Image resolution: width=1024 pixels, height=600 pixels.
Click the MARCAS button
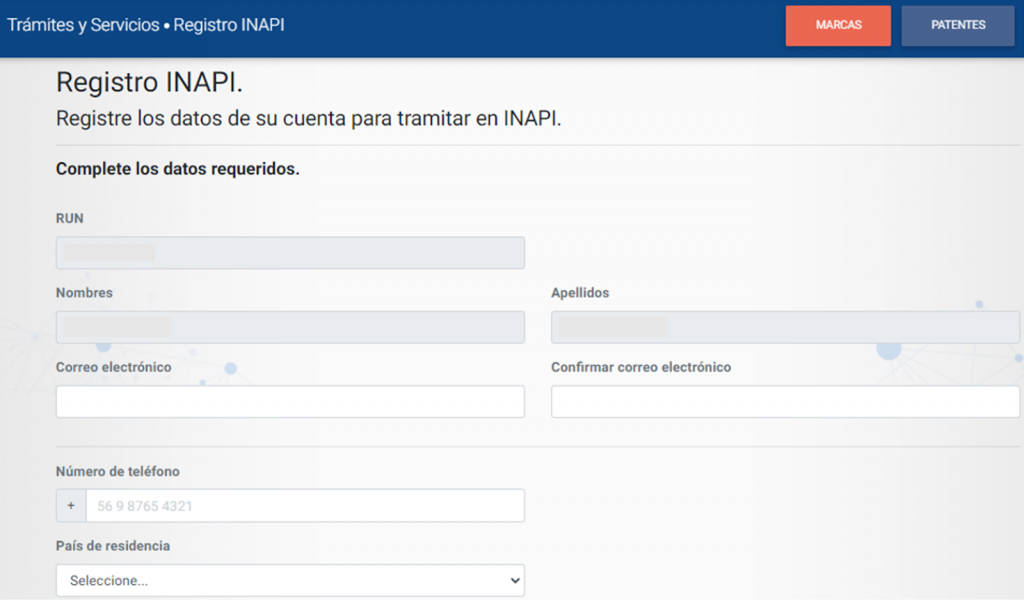pos(838,26)
